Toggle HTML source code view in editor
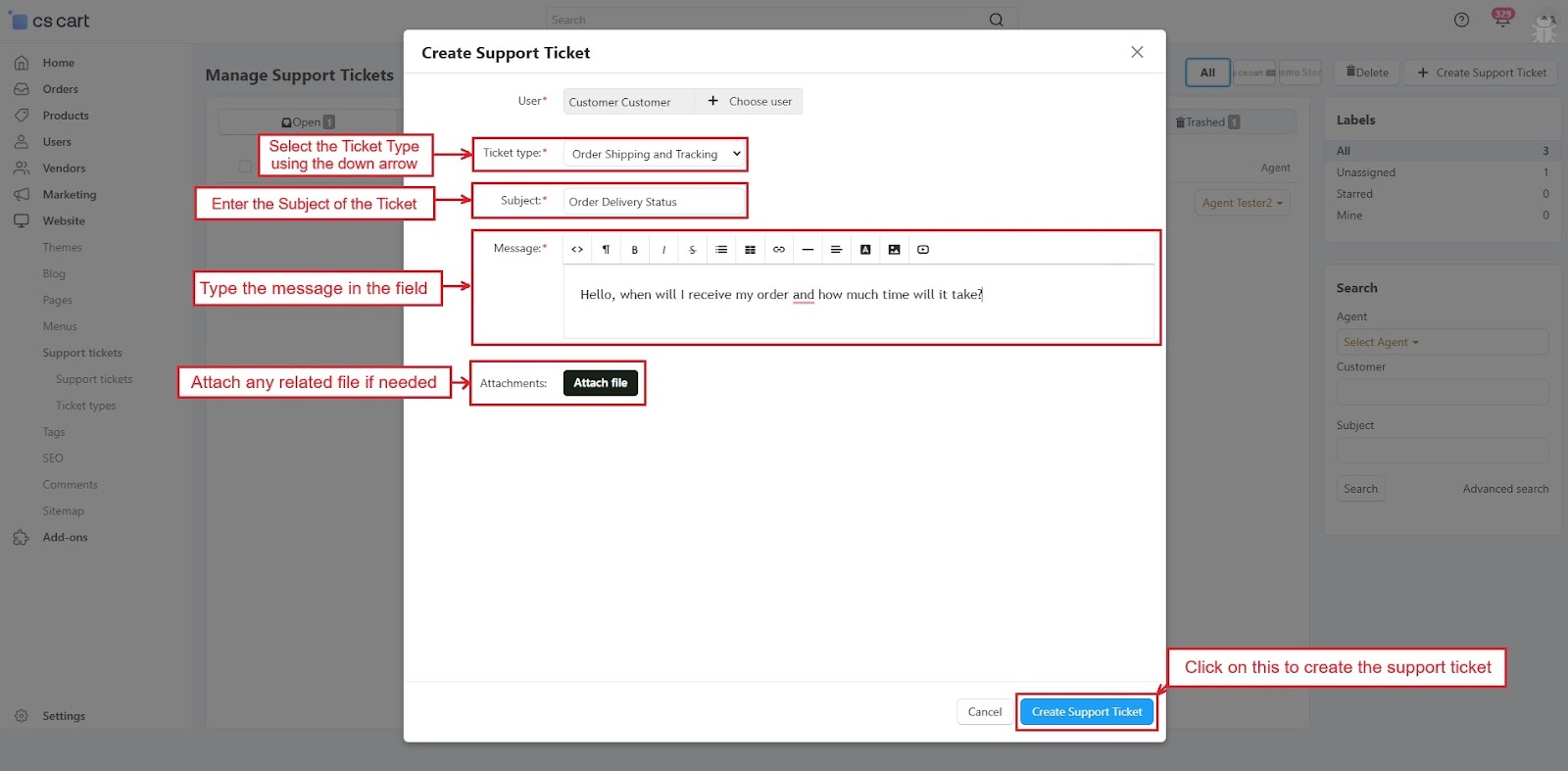Image resolution: width=1568 pixels, height=771 pixels. tap(577, 250)
